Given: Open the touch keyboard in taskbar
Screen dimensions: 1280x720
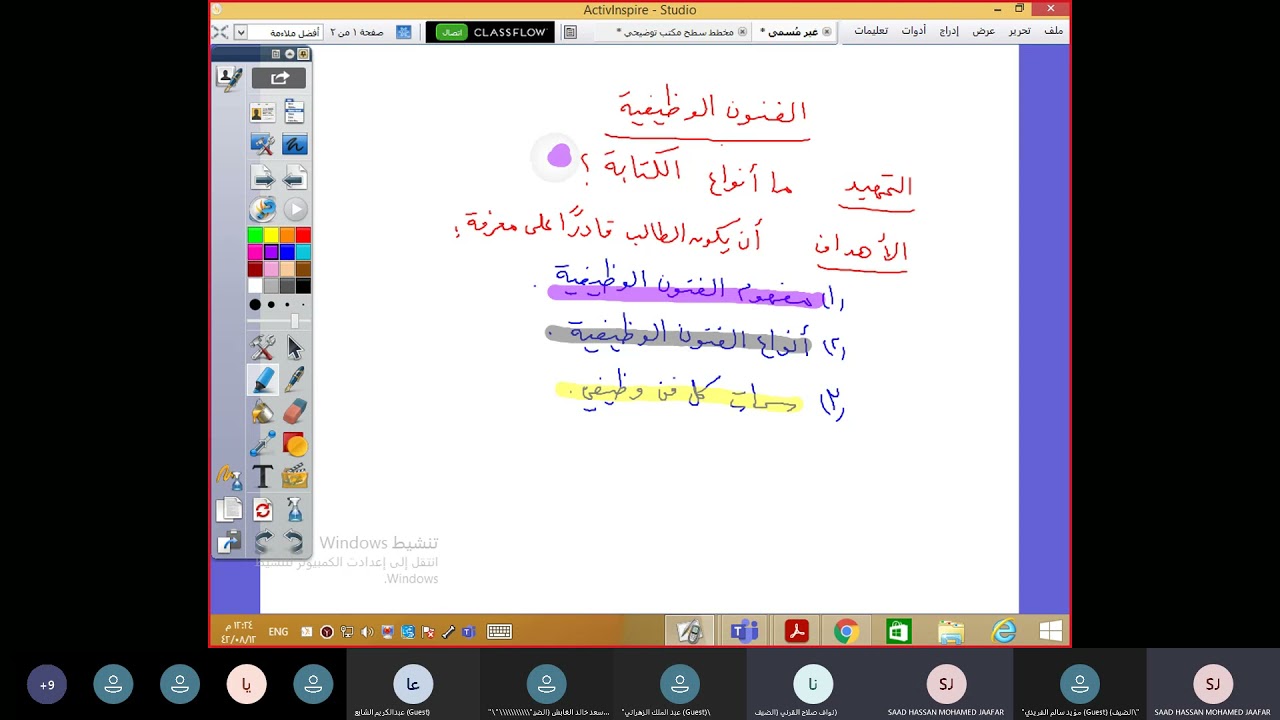Looking at the screenshot, I should (x=499, y=631).
